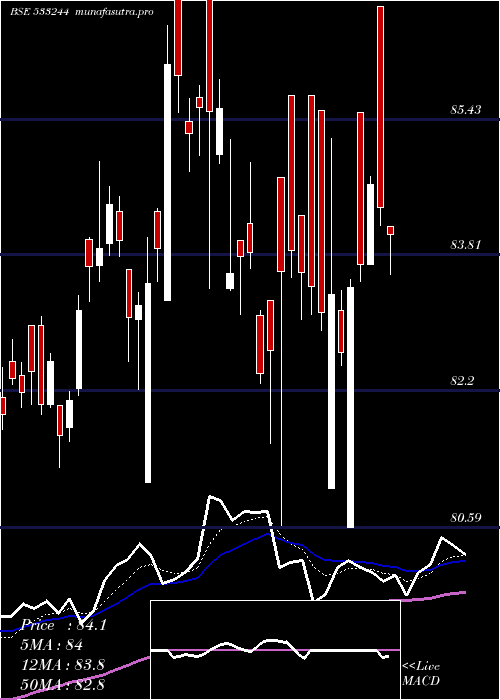Click the 80.59 price level label

click(x=466, y=518)
